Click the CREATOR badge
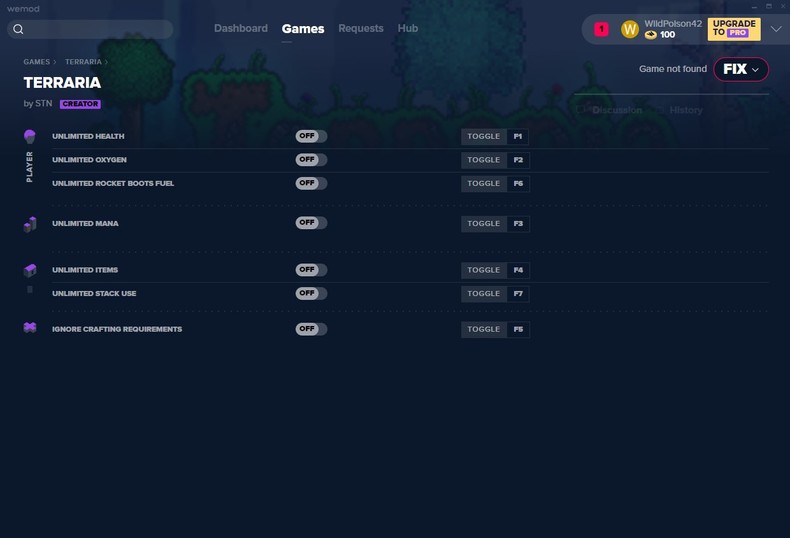Viewport: 790px width, 538px height. (80, 104)
